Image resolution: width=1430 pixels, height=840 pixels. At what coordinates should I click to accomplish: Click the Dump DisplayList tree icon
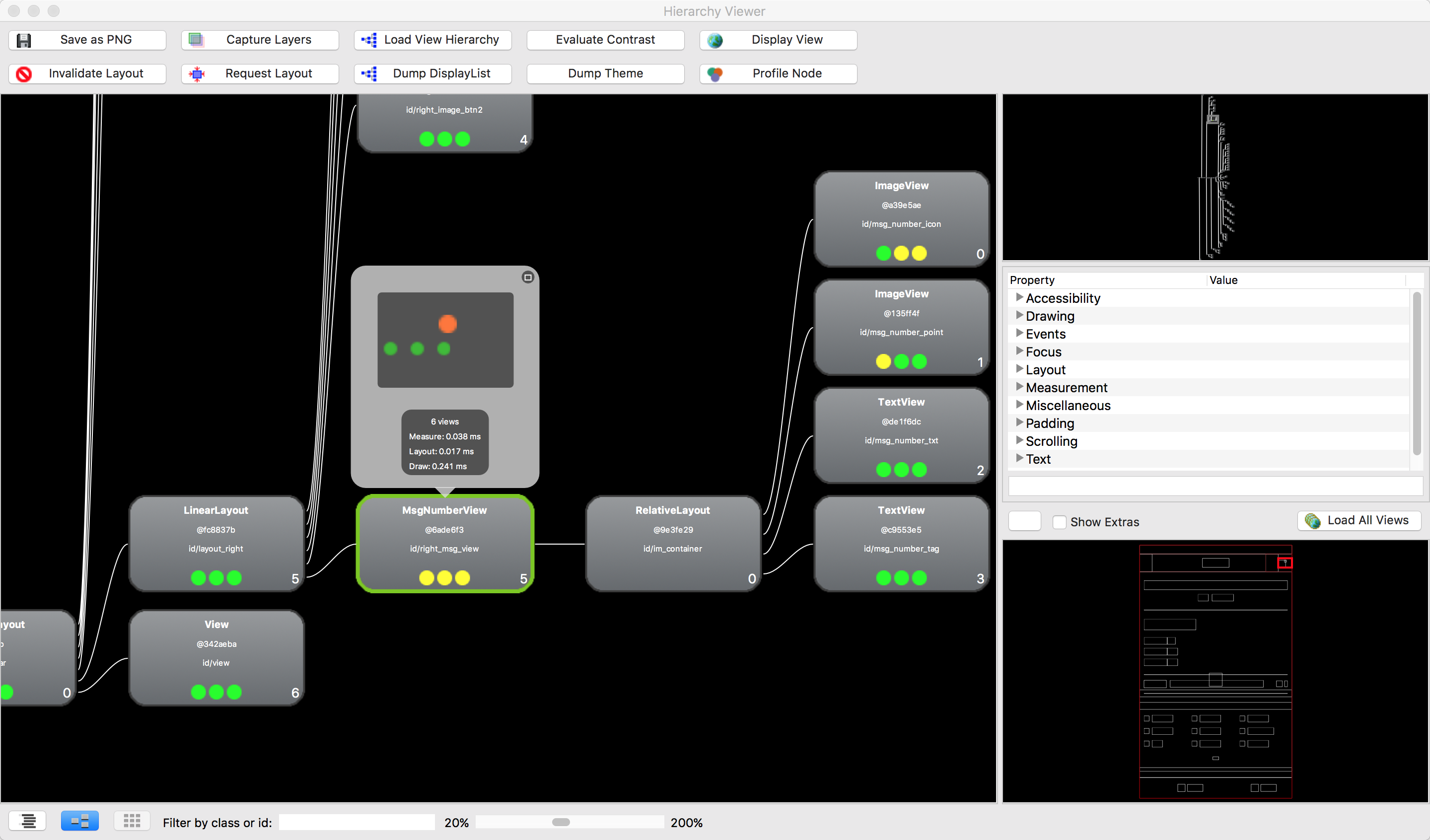[369, 74]
